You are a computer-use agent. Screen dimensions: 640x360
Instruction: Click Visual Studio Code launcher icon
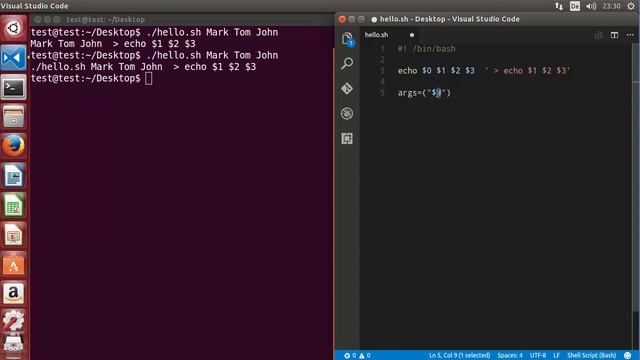(13, 58)
